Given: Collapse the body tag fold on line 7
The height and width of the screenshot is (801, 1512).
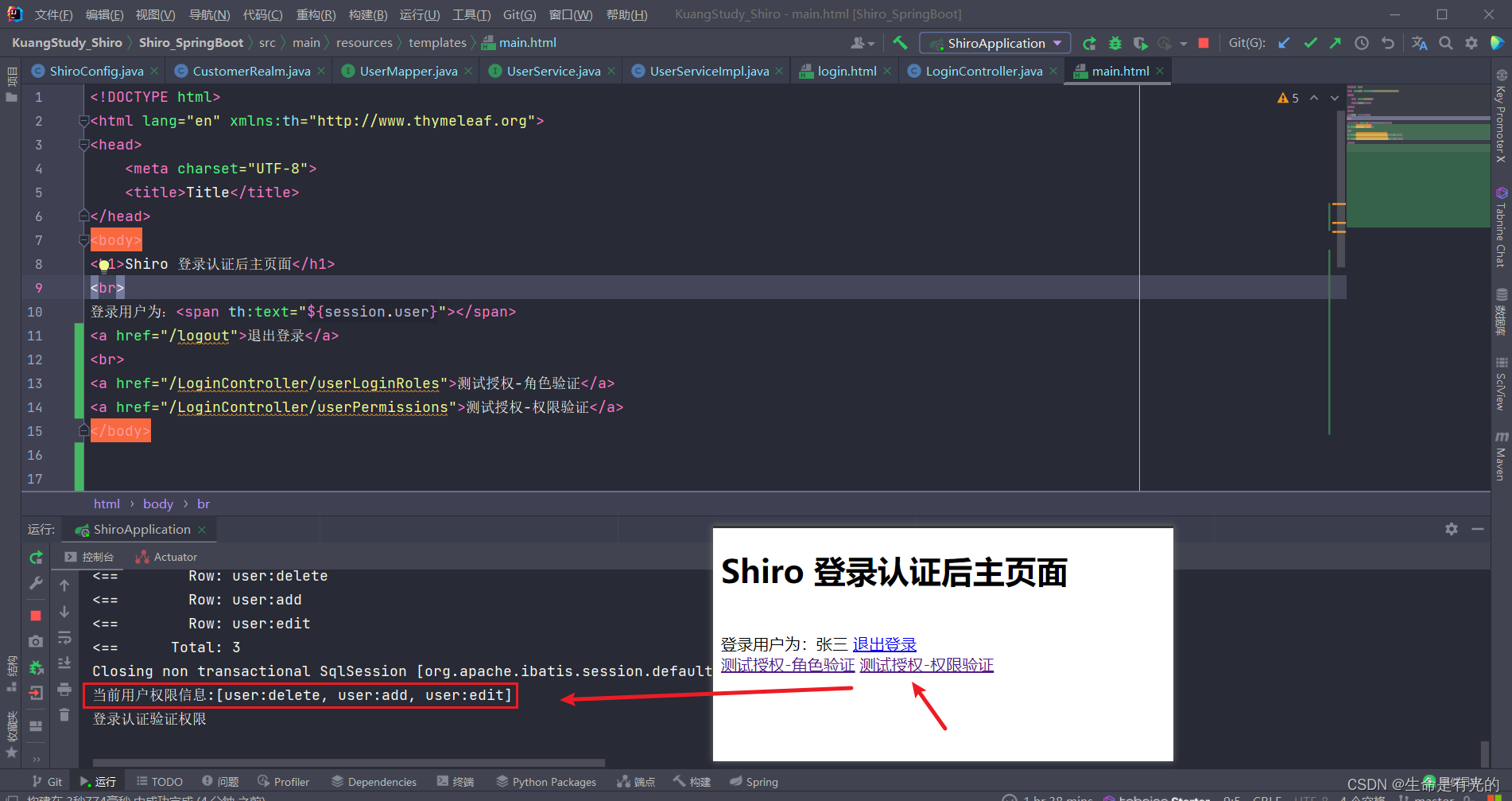Looking at the screenshot, I should click(x=83, y=240).
